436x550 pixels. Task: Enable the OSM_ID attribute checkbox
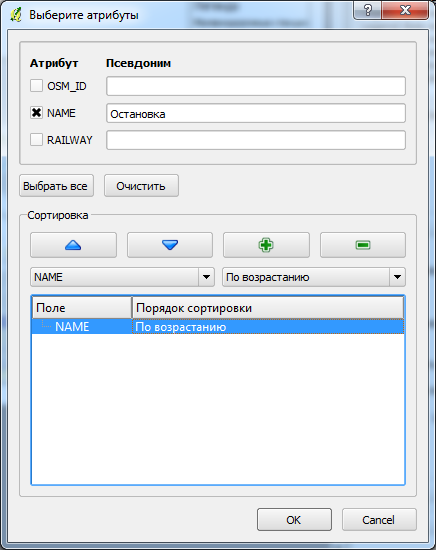[x=36, y=86]
